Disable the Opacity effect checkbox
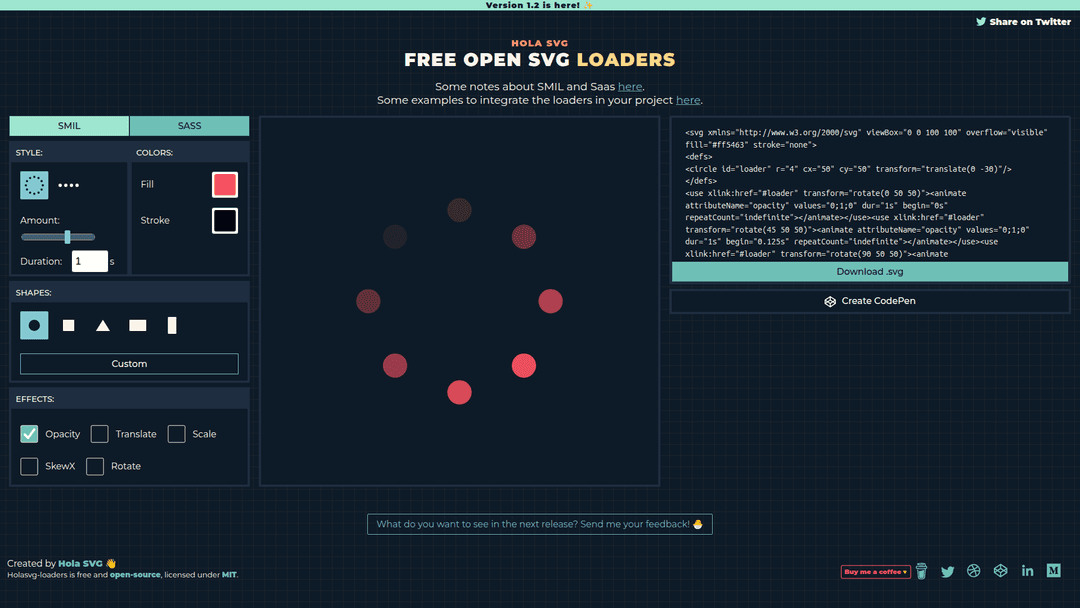The height and width of the screenshot is (608, 1080). pos(30,434)
